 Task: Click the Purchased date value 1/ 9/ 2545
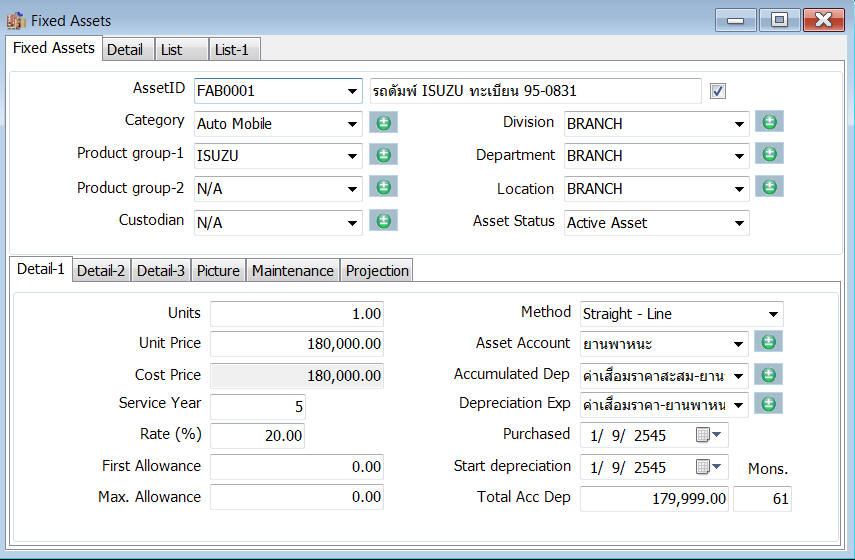628,436
